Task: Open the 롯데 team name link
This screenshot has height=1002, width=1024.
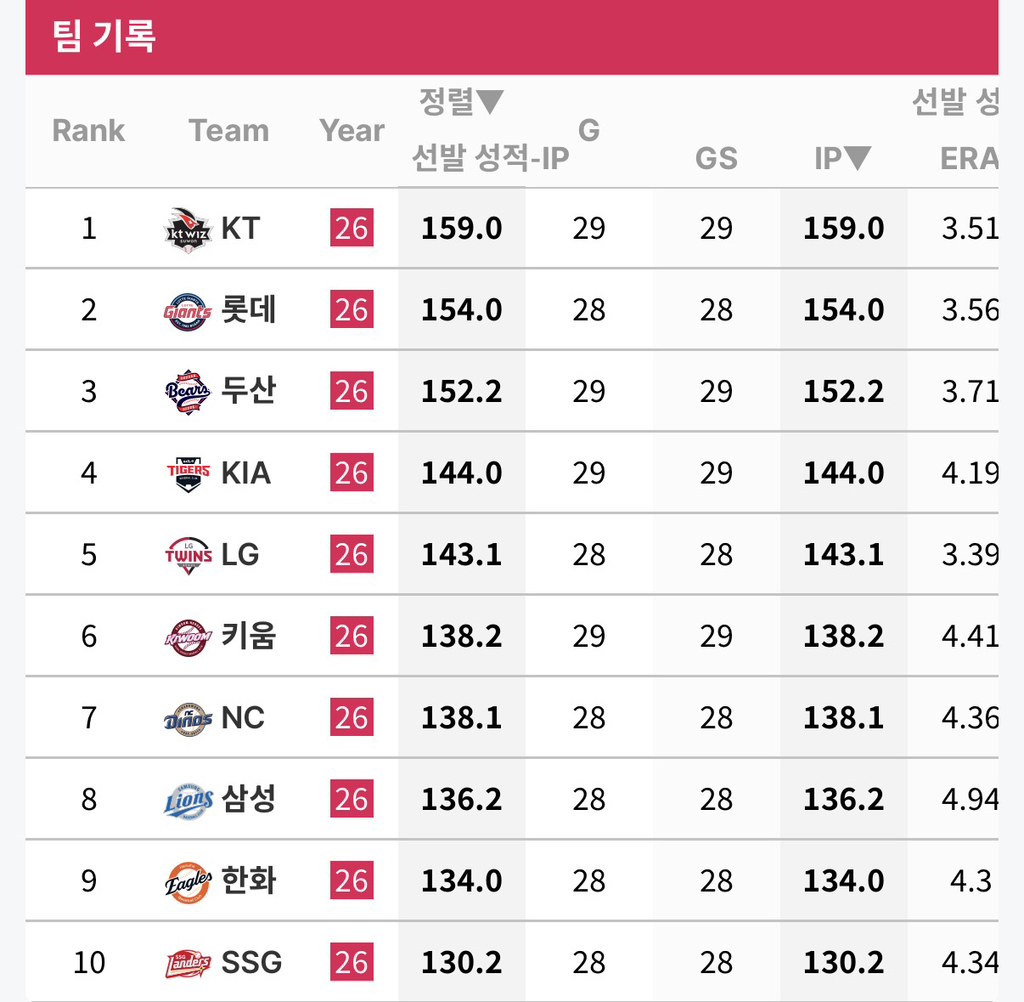Action: pos(248,310)
